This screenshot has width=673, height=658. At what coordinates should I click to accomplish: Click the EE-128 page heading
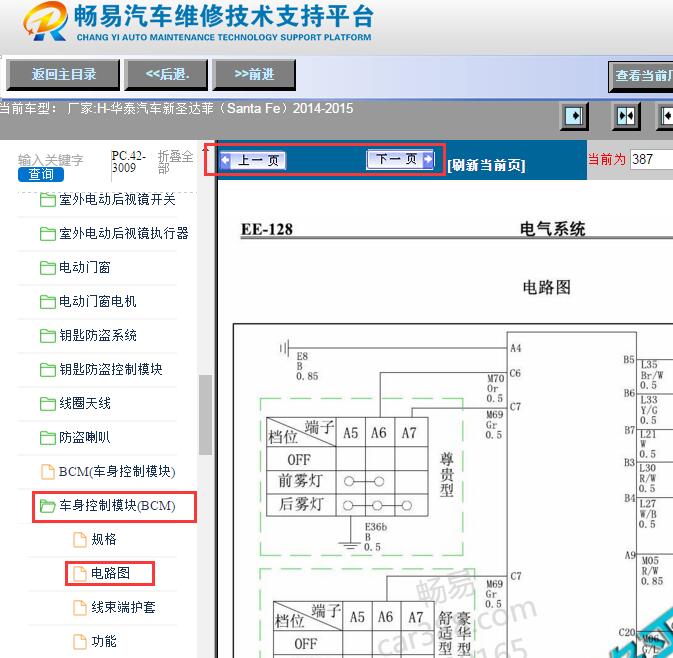267,229
